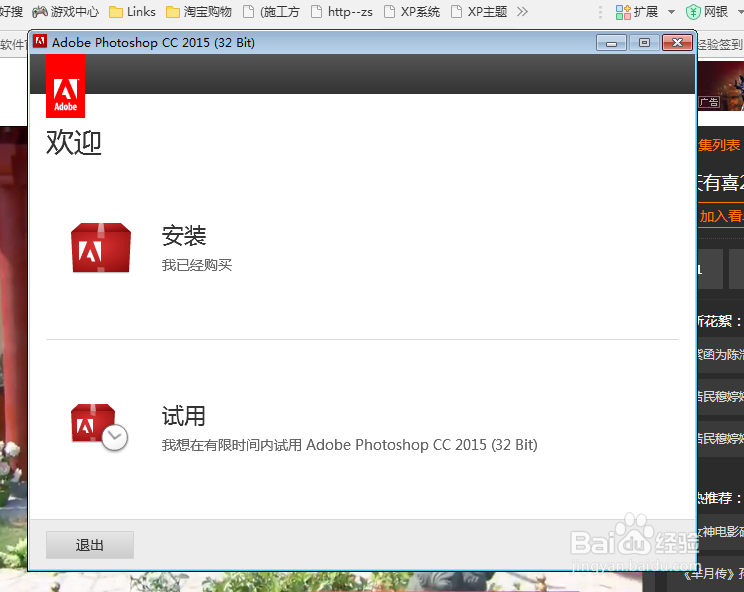The height and width of the screenshot is (592, 744).
Task: Click the Adobe logo in the installer header
Action: pos(65,86)
